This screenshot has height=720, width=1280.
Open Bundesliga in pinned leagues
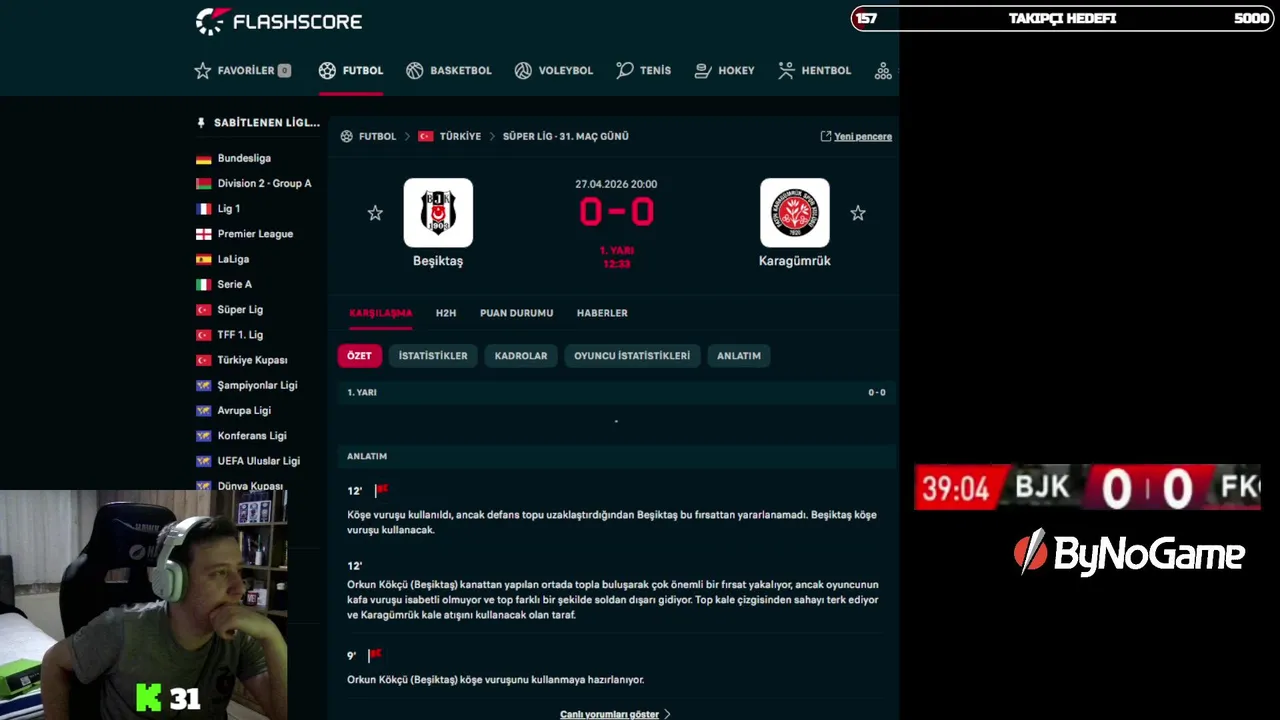click(244, 158)
